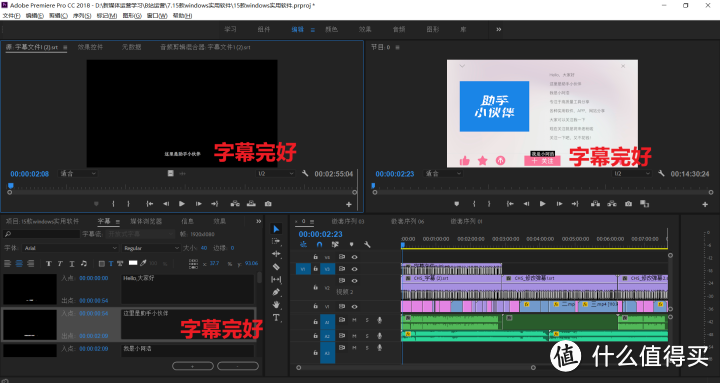Add a caption with the plus button
This screenshot has height=383, width=720.
point(192,366)
